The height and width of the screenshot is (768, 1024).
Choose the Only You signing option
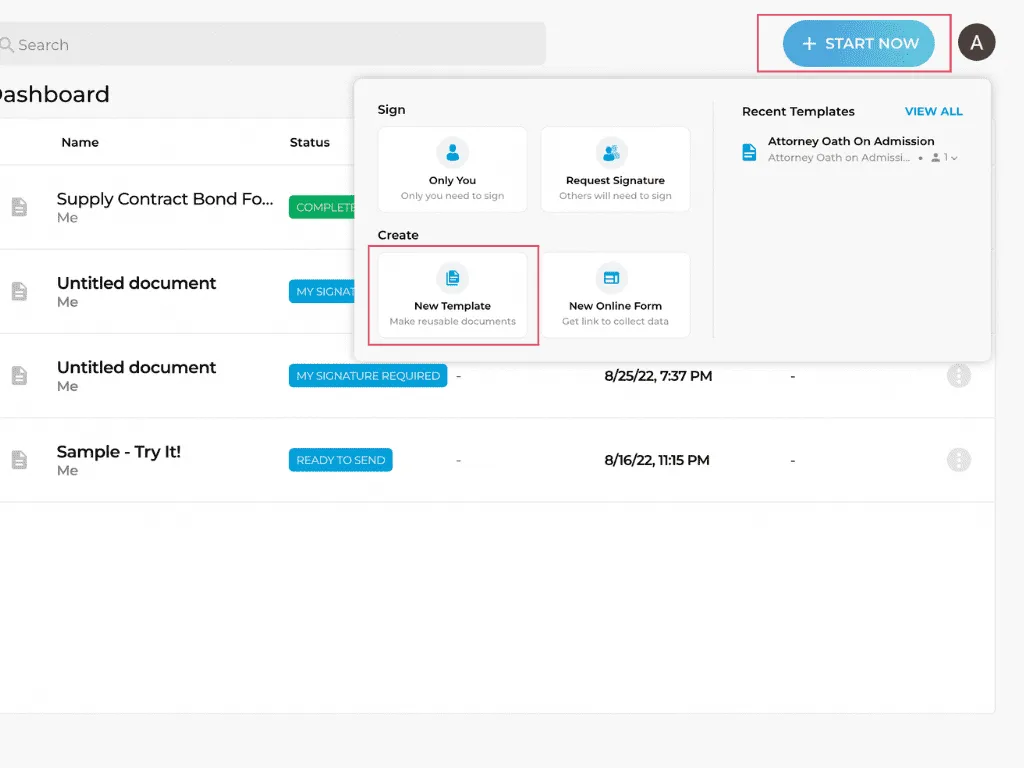coord(452,169)
